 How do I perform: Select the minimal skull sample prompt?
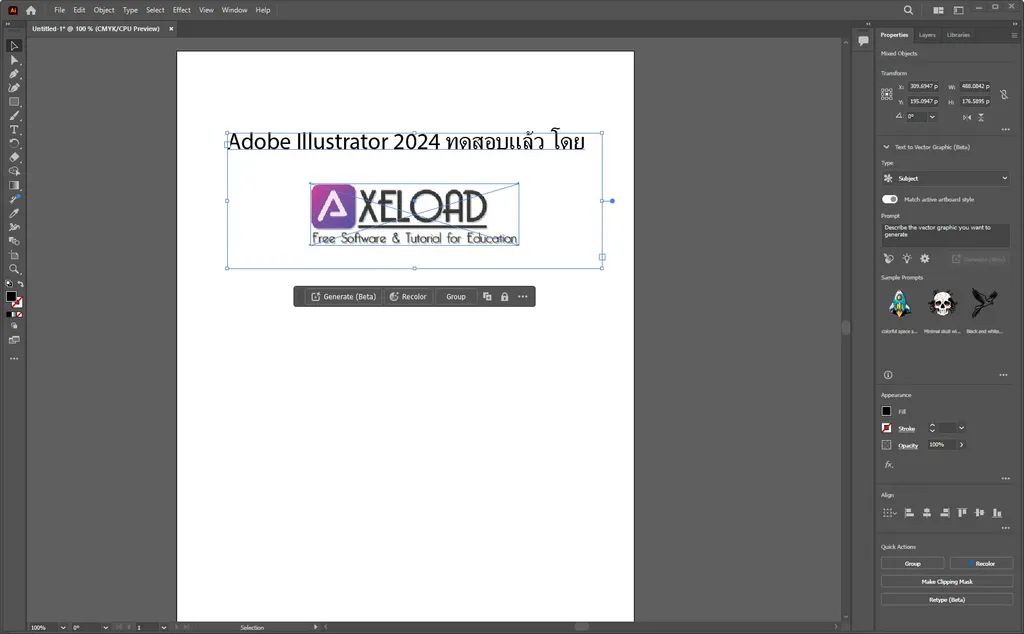coord(942,304)
